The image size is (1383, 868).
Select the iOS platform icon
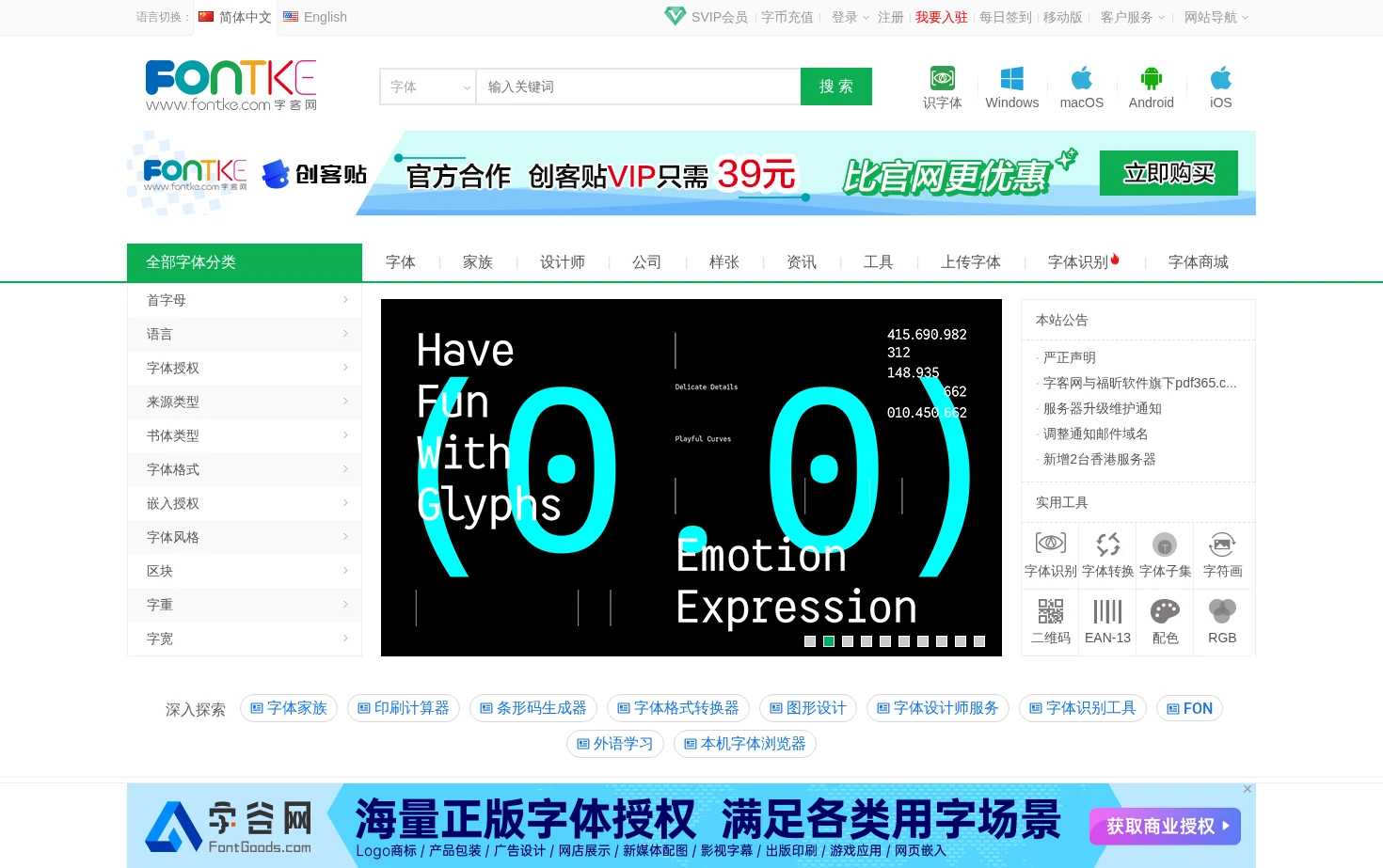1221,78
